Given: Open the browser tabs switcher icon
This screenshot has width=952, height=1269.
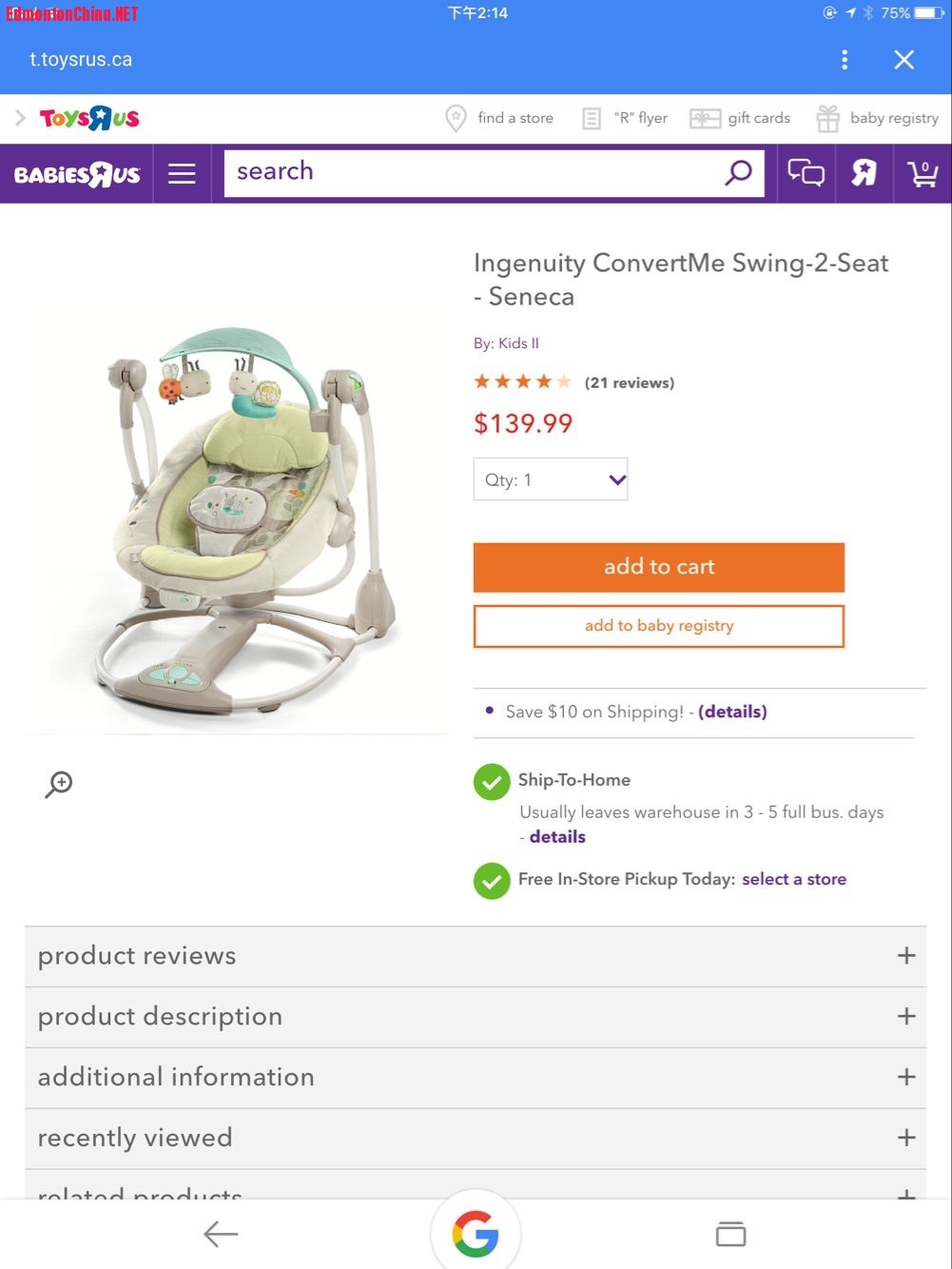Looking at the screenshot, I should coord(730,1234).
